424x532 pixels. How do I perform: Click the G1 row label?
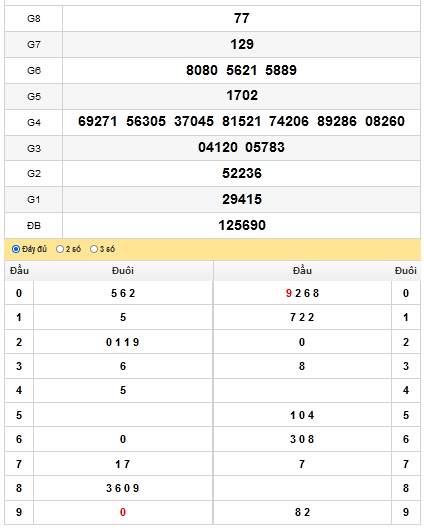pyautogui.click(x=34, y=200)
